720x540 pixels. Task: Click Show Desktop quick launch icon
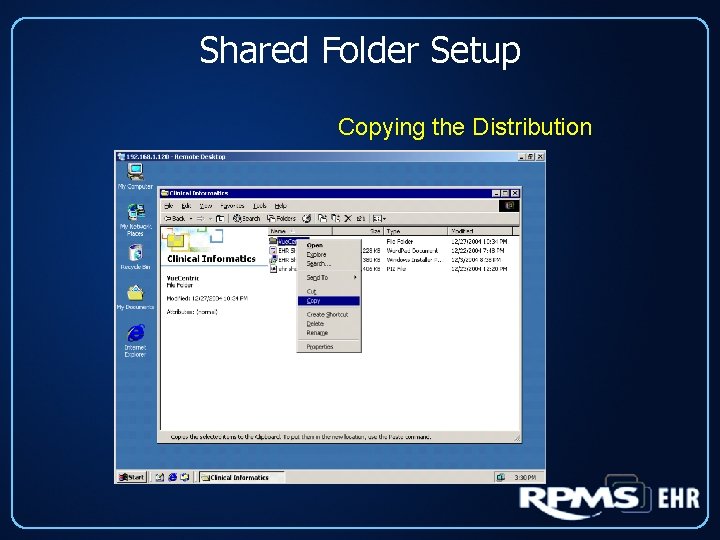click(159, 477)
